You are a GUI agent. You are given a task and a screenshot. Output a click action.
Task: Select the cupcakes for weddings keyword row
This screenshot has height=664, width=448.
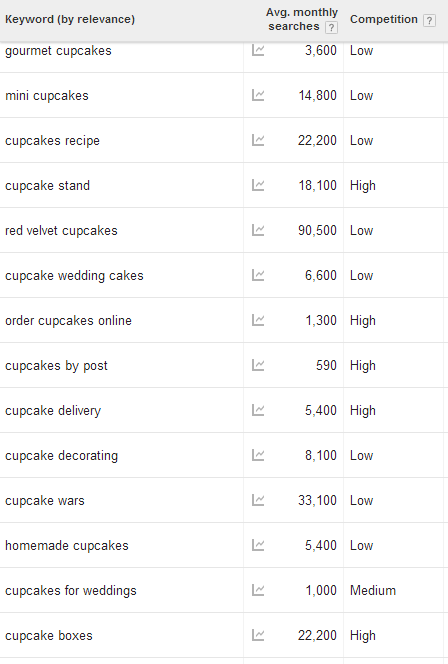[x=224, y=590]
